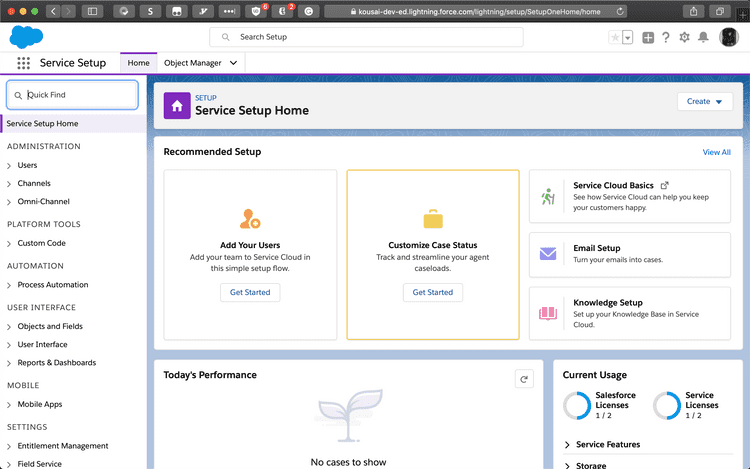Expand the Users tree item
The height and width of the screenshot is (469, 750).
pos(10,165)
